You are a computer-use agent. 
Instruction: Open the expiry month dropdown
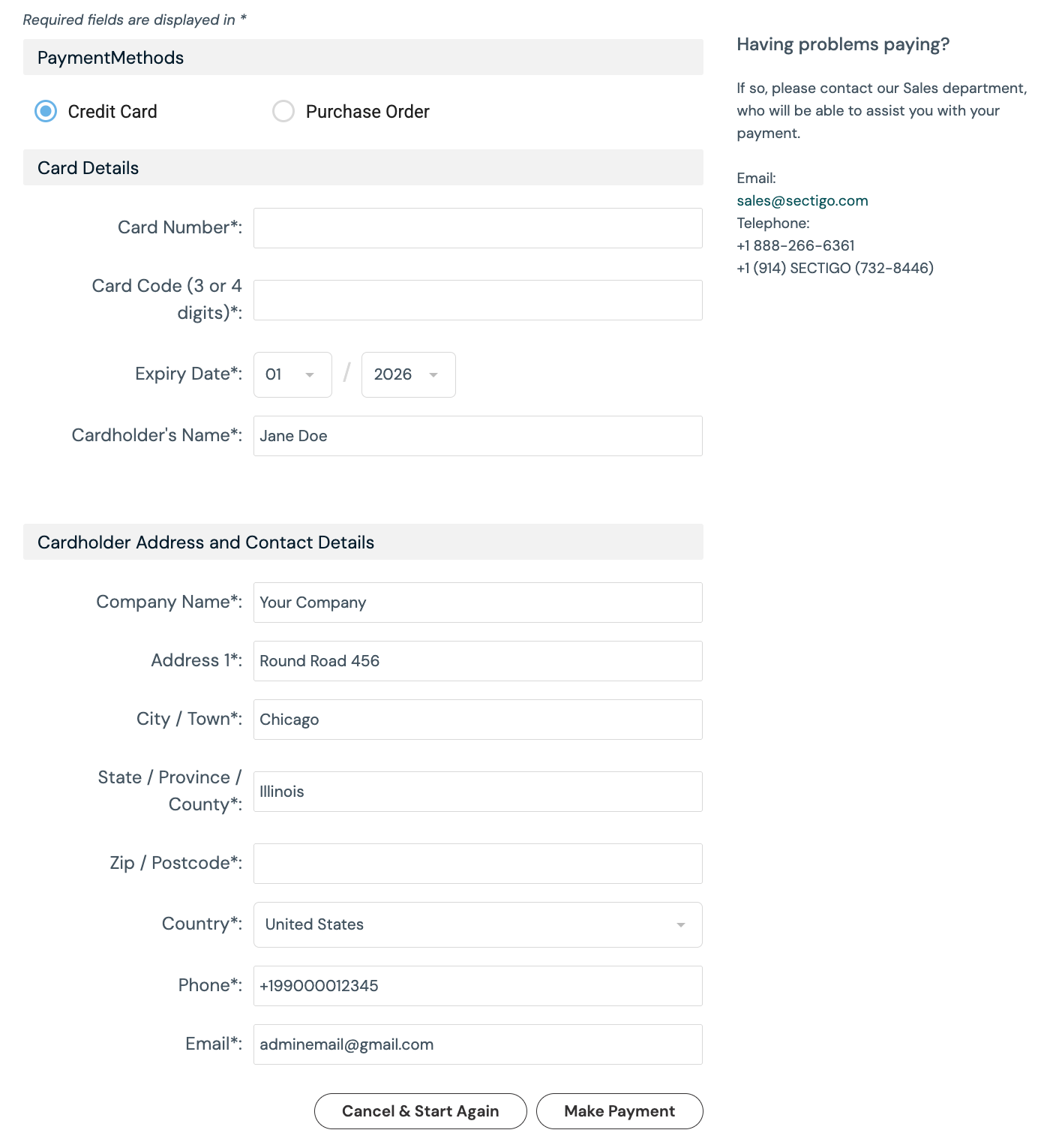coord(292,374)
